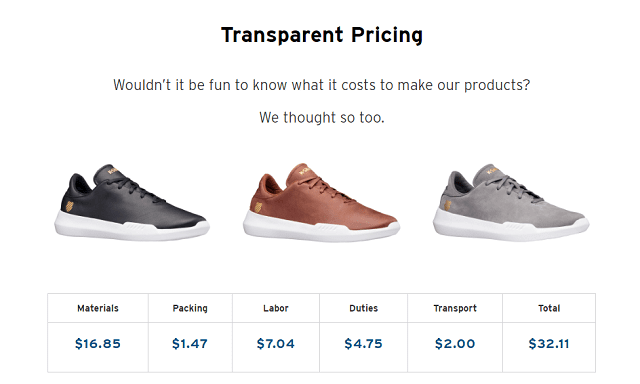Select the Duties column header
The width and height of the screenshot is (640, 384).
coord(364,308)
